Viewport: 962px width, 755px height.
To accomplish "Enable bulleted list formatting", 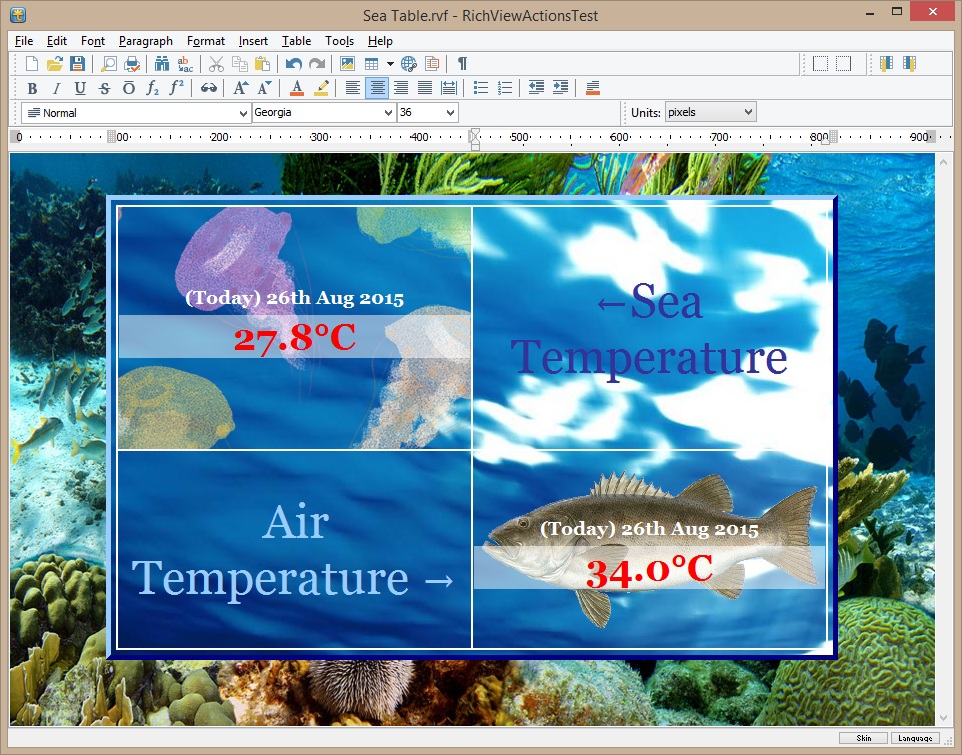I will pyautogui.click(x=480, y=88).
